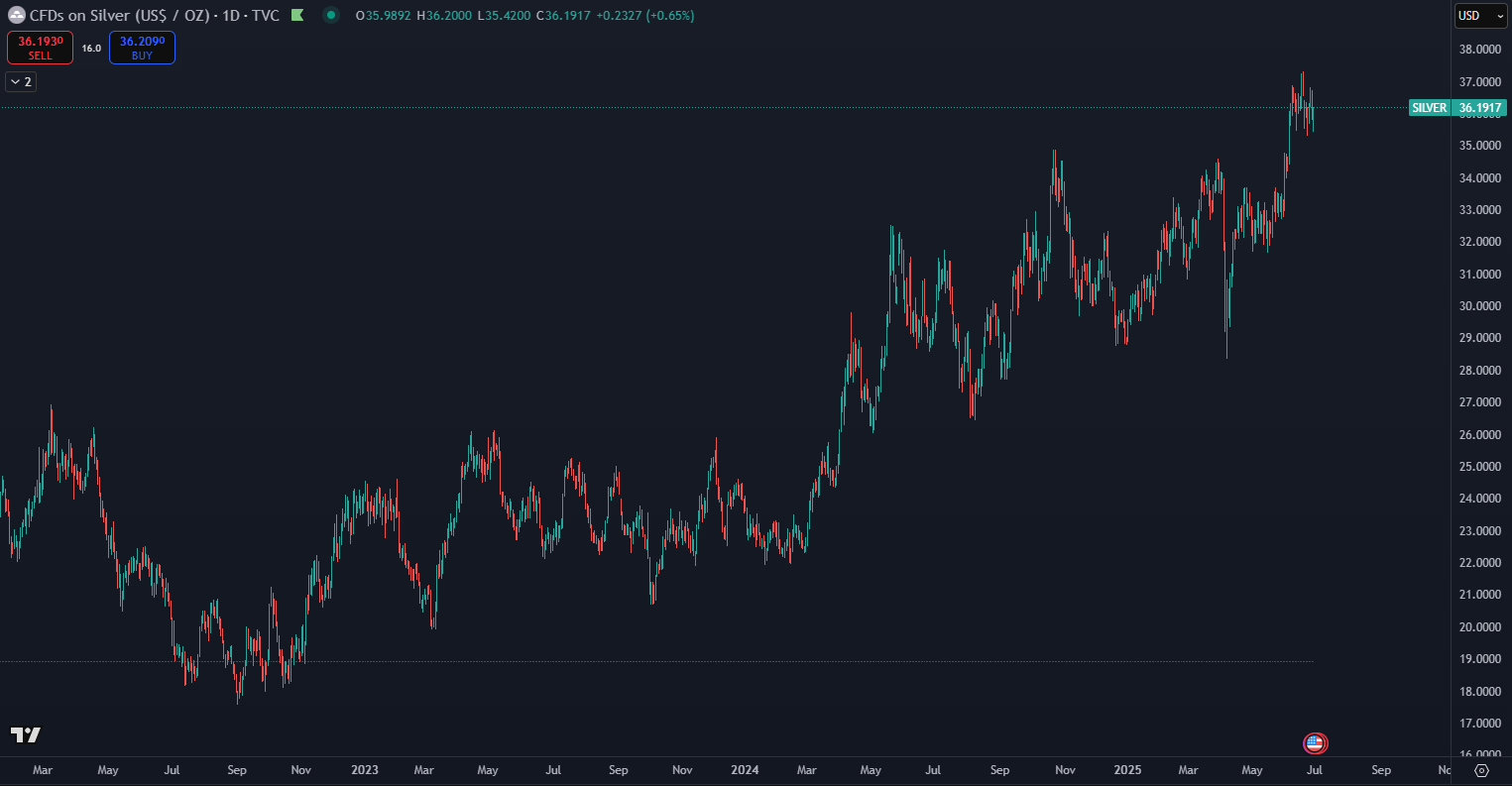
Task: Click the 38.0000 level on the price scale
Action: click(x=1479, y=49)
